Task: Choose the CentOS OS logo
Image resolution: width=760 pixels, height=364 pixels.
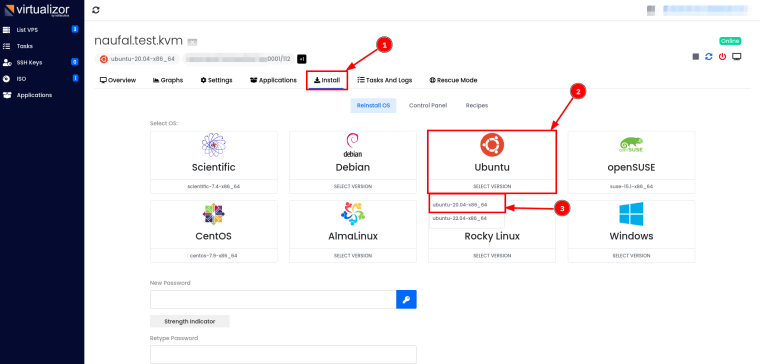Action: click(214, 215)
